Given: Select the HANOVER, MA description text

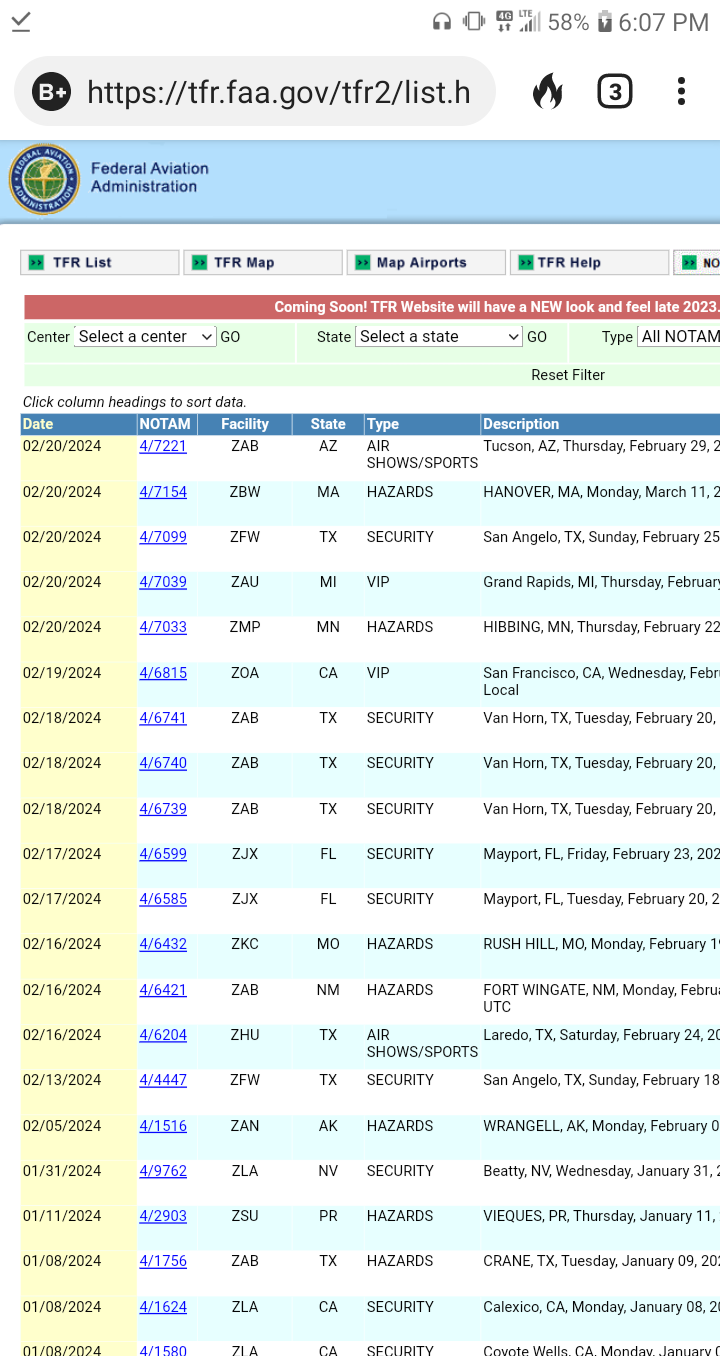Looking at the screenshot, I should point(601,492).
